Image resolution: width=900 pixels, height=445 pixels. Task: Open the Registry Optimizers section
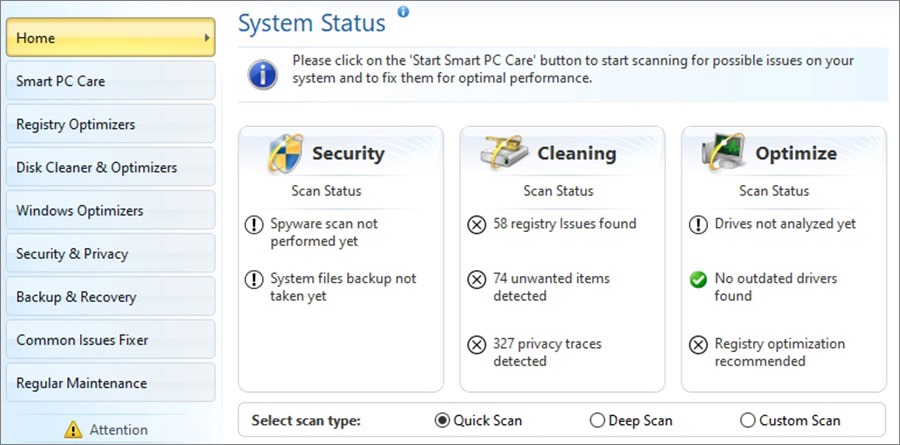coord(111,124)
